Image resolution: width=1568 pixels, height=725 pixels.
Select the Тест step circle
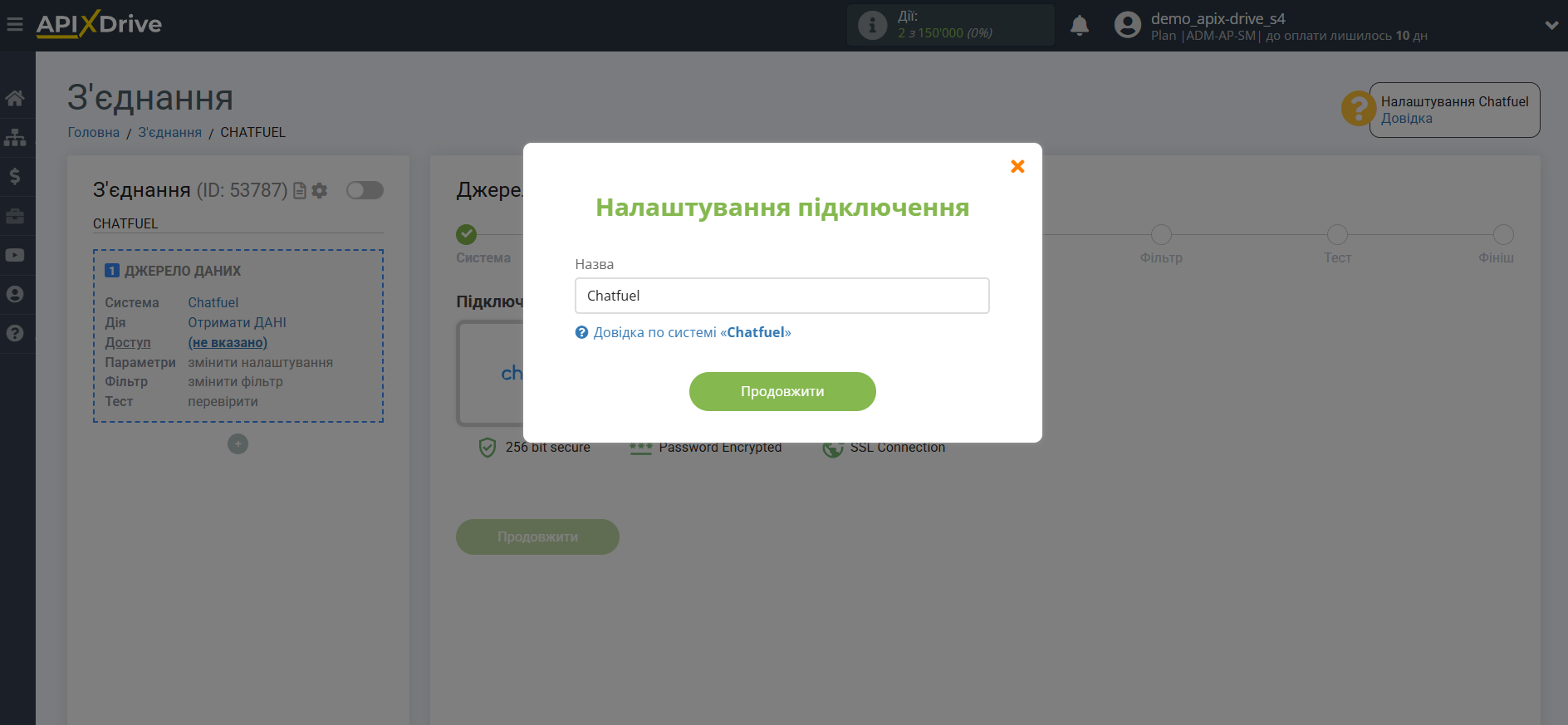(1337, 234)
